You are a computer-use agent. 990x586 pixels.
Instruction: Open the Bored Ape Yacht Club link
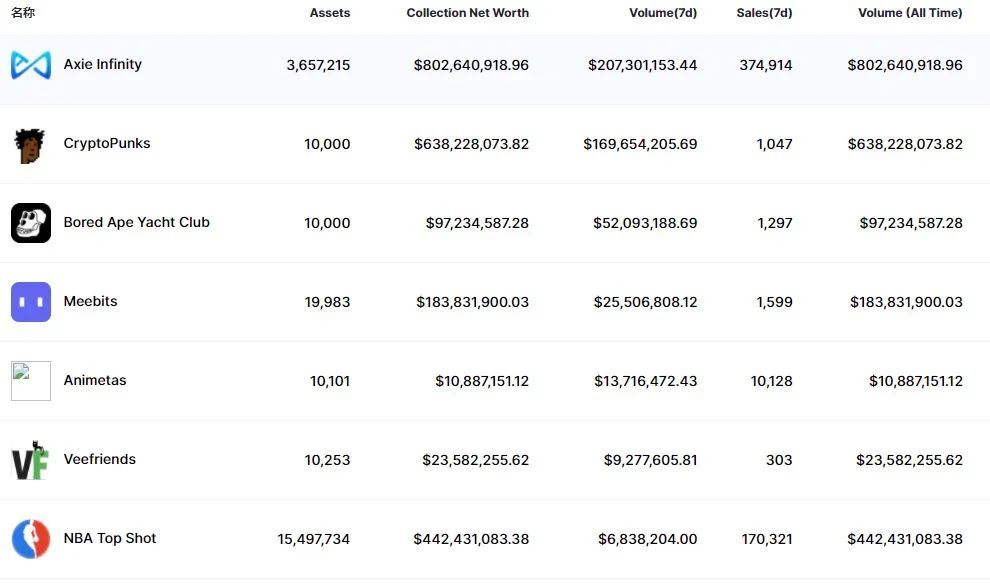[x=136, y=222]
